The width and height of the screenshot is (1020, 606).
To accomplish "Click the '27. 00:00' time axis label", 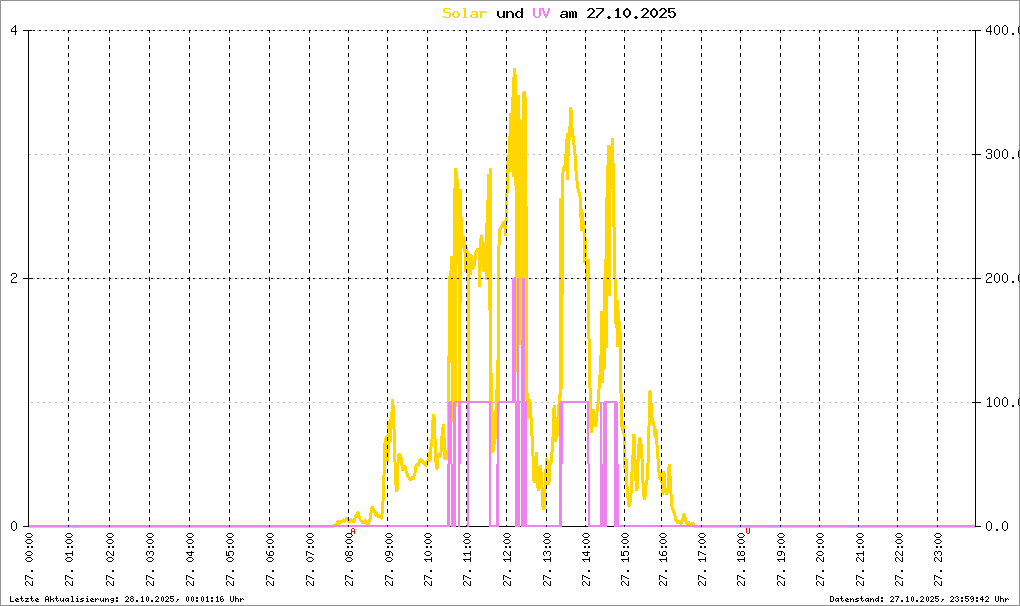I will point(29,559).
